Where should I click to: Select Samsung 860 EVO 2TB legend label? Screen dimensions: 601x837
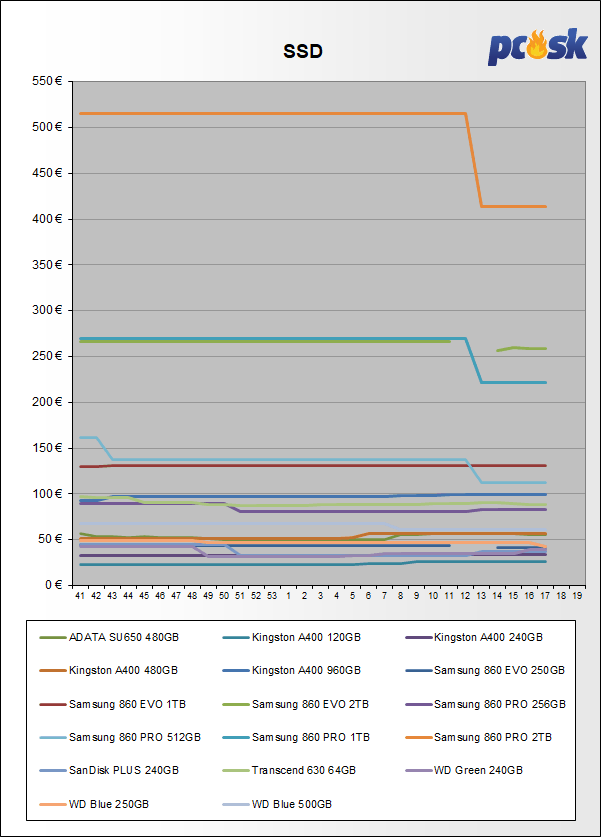pos(311,705)
